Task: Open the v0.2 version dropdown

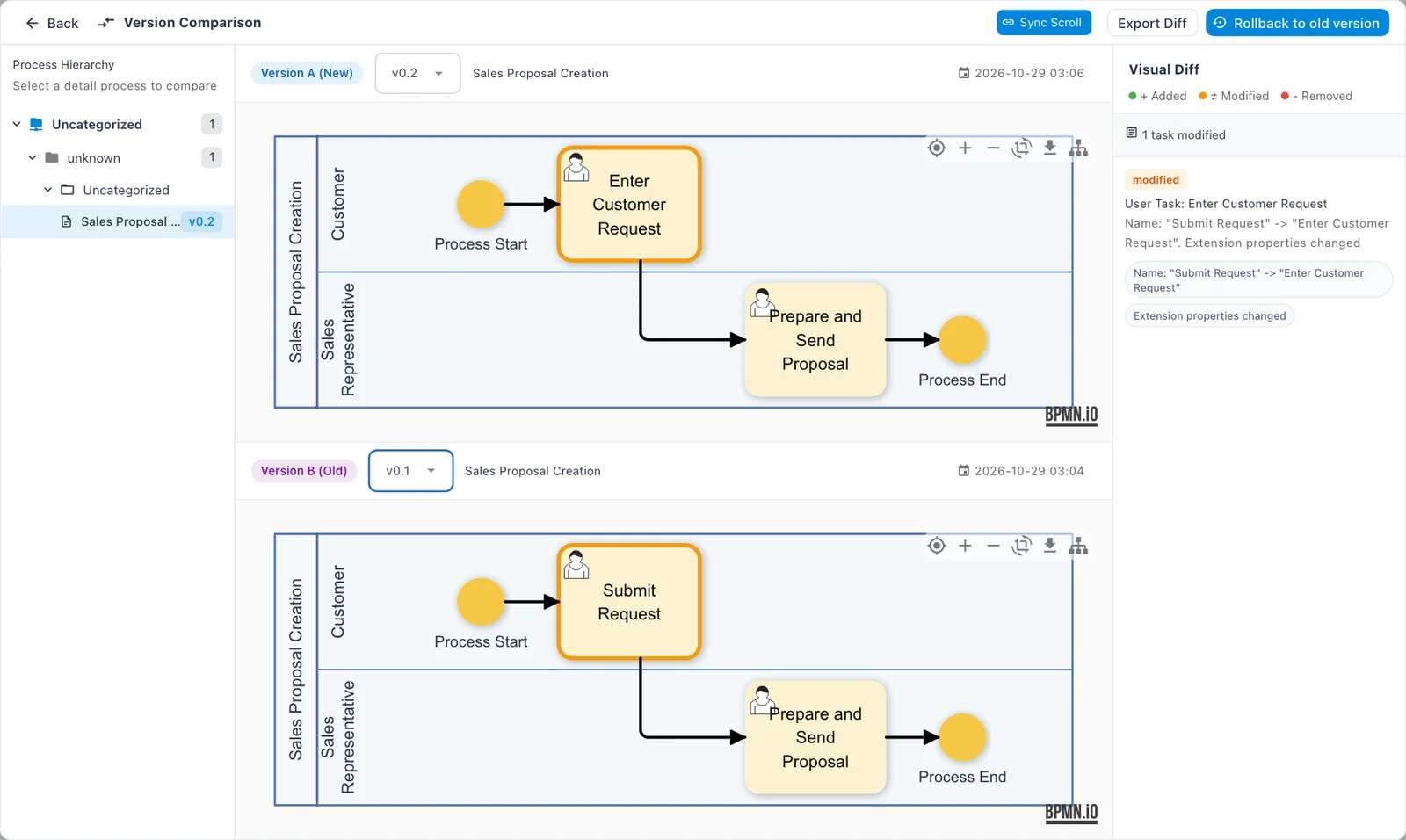Action: 417,73
